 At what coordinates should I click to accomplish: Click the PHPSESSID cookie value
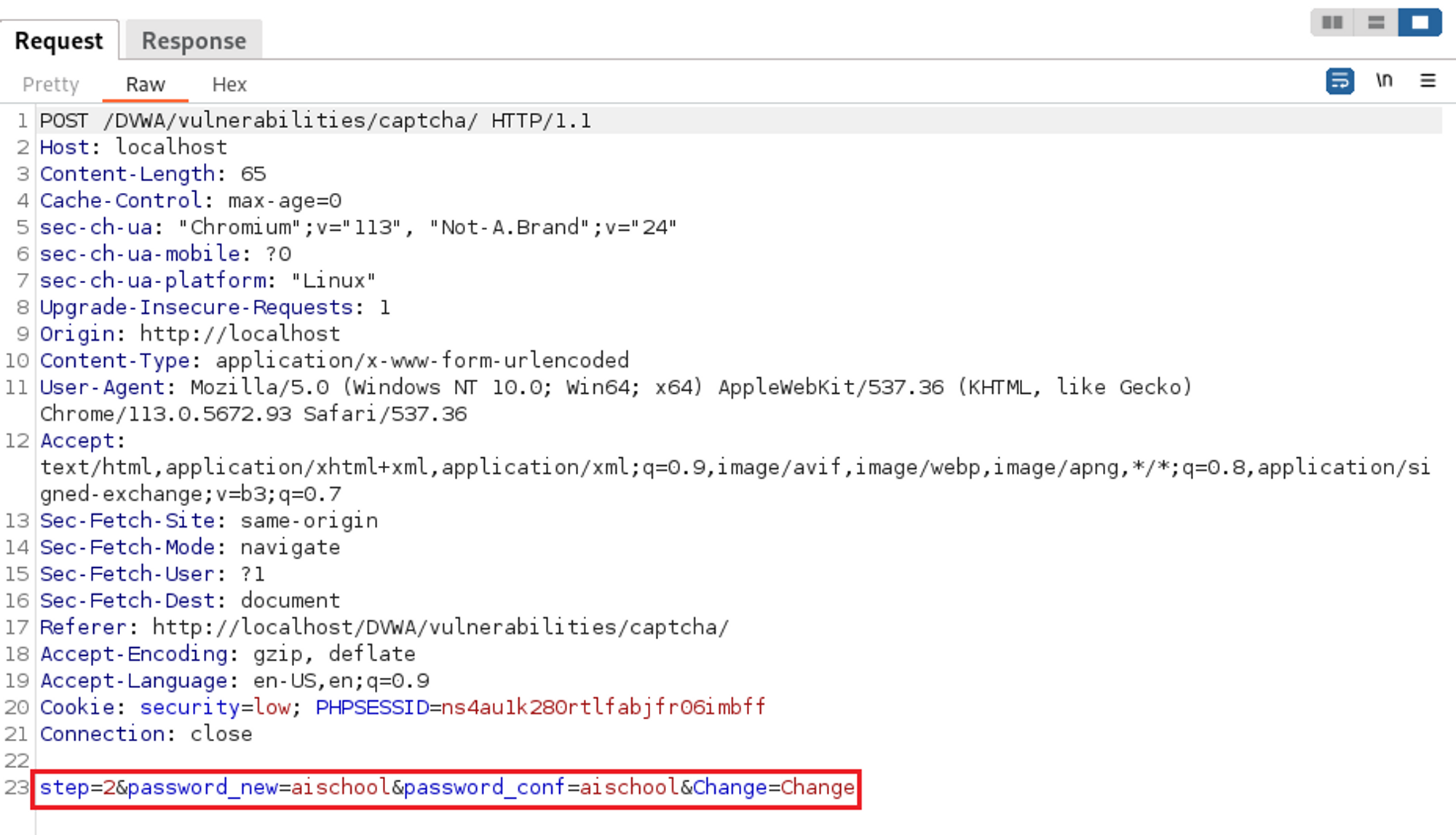pyautogui.click(x=603, y=707)
